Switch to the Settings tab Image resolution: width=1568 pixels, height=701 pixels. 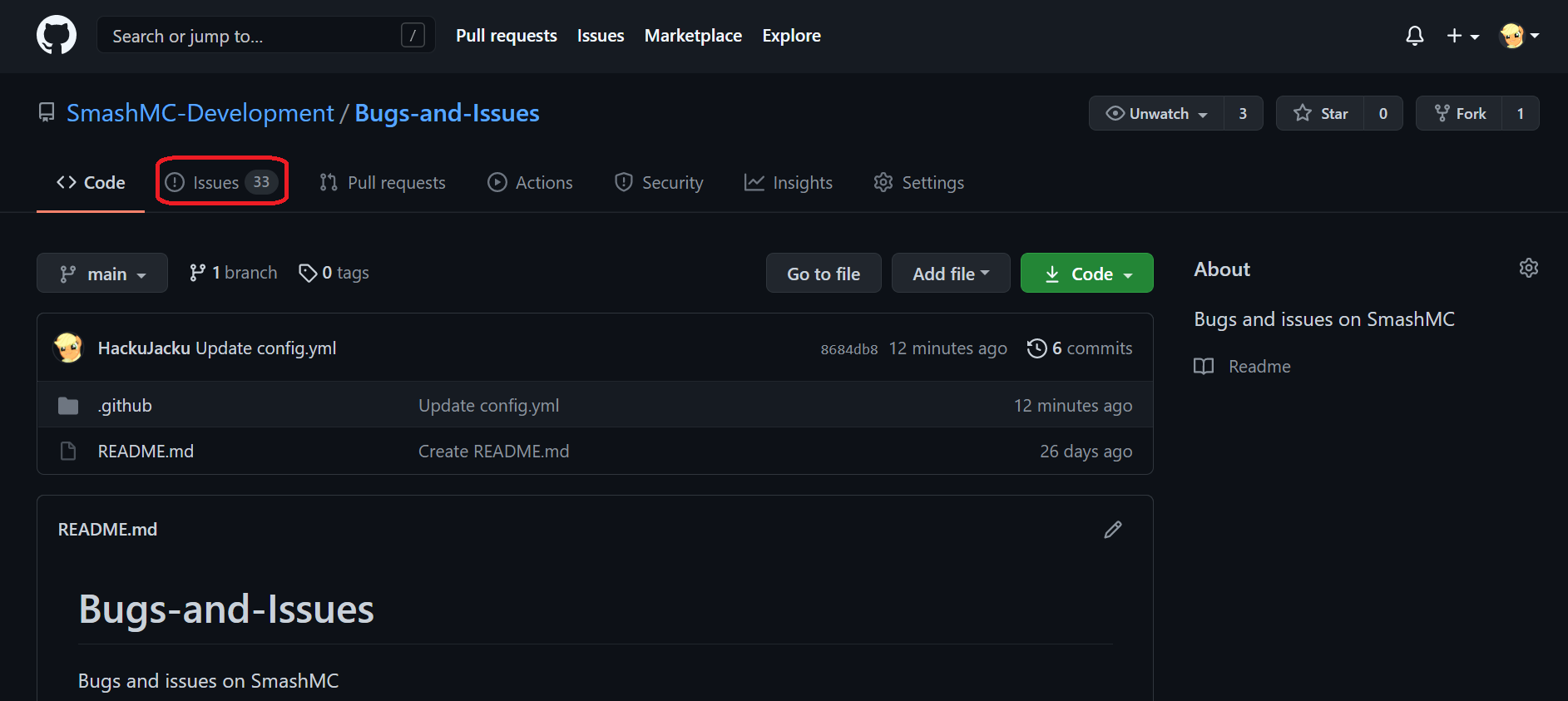[x=919, y=182]
